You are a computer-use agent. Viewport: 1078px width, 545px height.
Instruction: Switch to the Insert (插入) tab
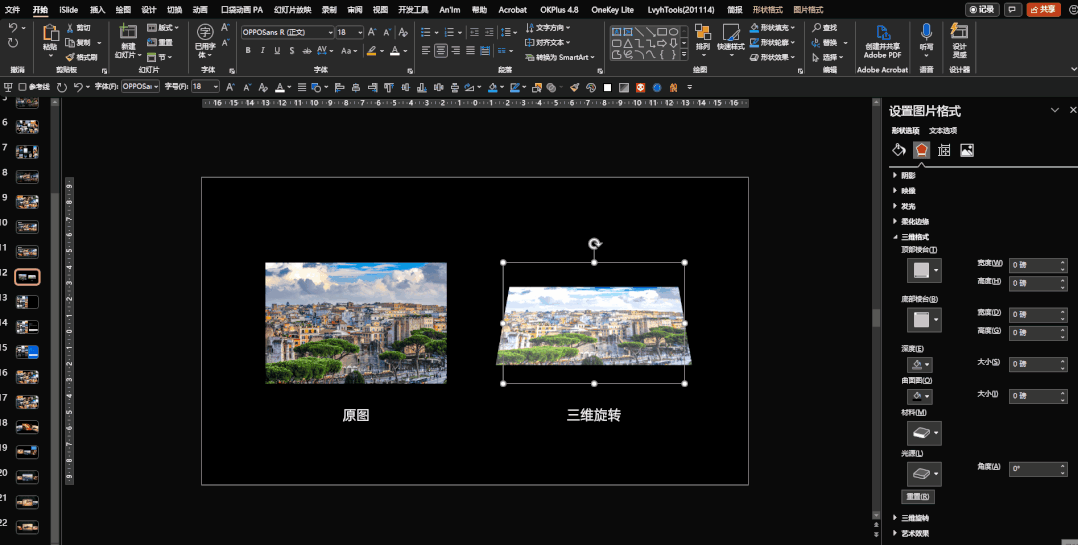click(x=98, y=10)
